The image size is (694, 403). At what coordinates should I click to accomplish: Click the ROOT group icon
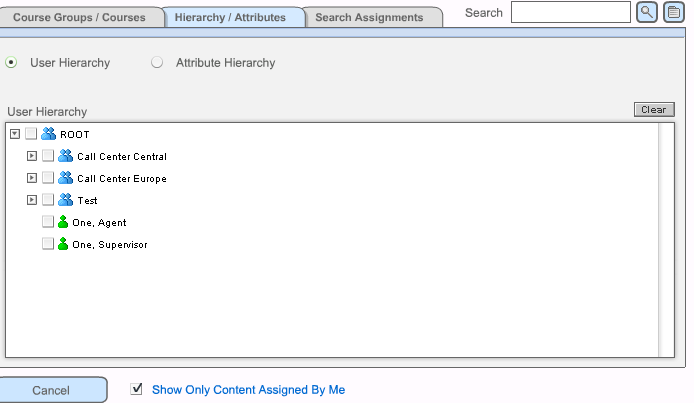(48, 134)
